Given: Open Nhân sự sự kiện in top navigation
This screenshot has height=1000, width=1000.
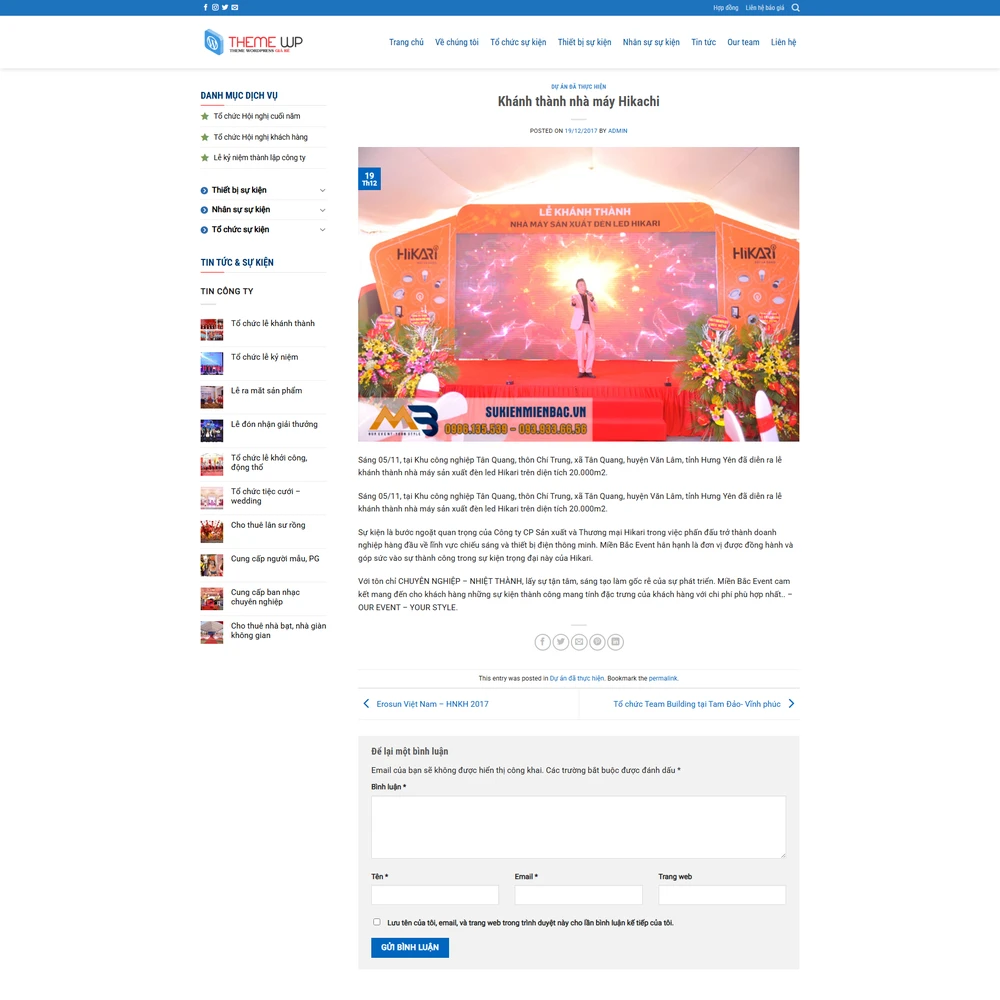Looking at the screenshot, I should (x=651, y=42).
